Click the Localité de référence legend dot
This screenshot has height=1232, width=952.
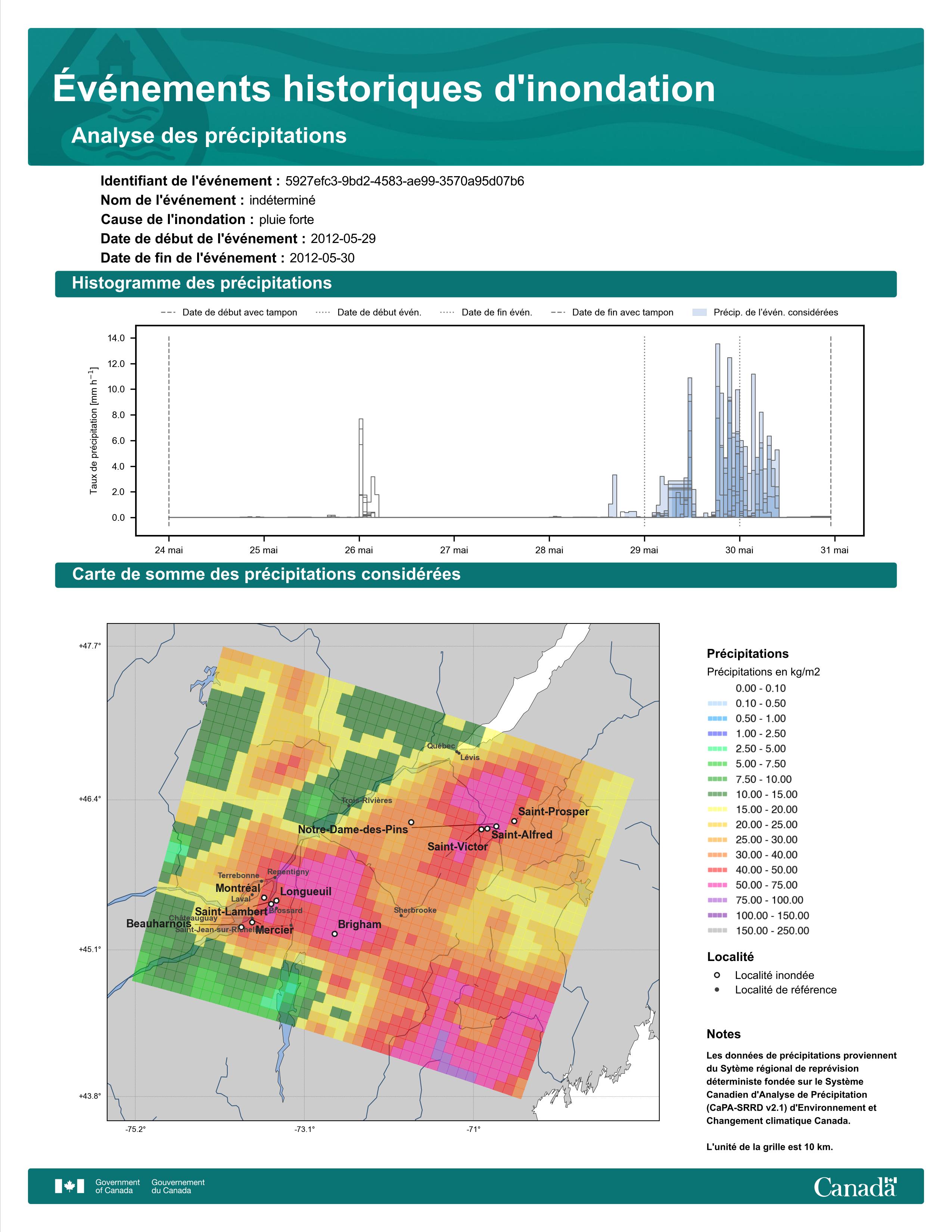[717, 990]
